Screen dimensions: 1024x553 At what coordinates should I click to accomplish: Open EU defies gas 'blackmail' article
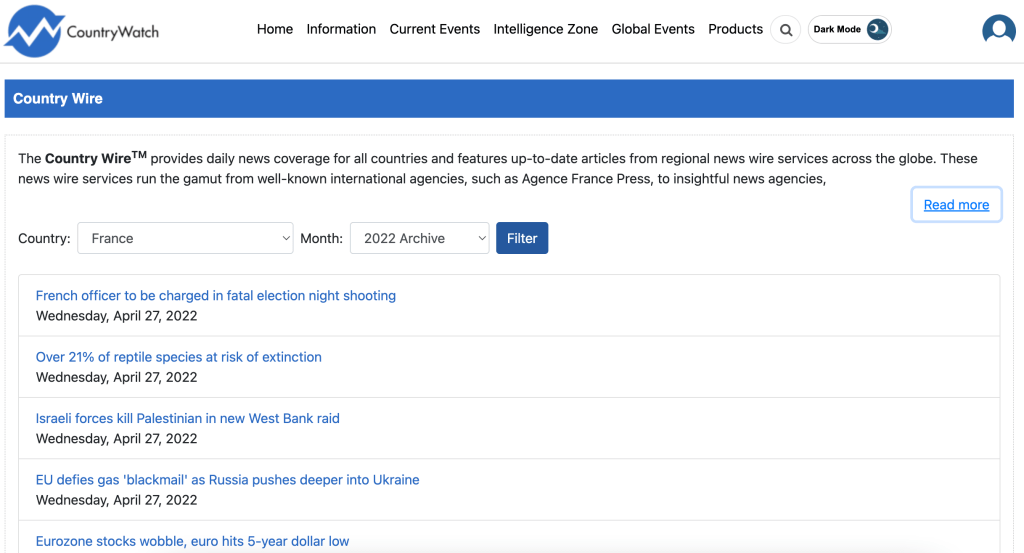pyautogui.click(x=227, y=480)
